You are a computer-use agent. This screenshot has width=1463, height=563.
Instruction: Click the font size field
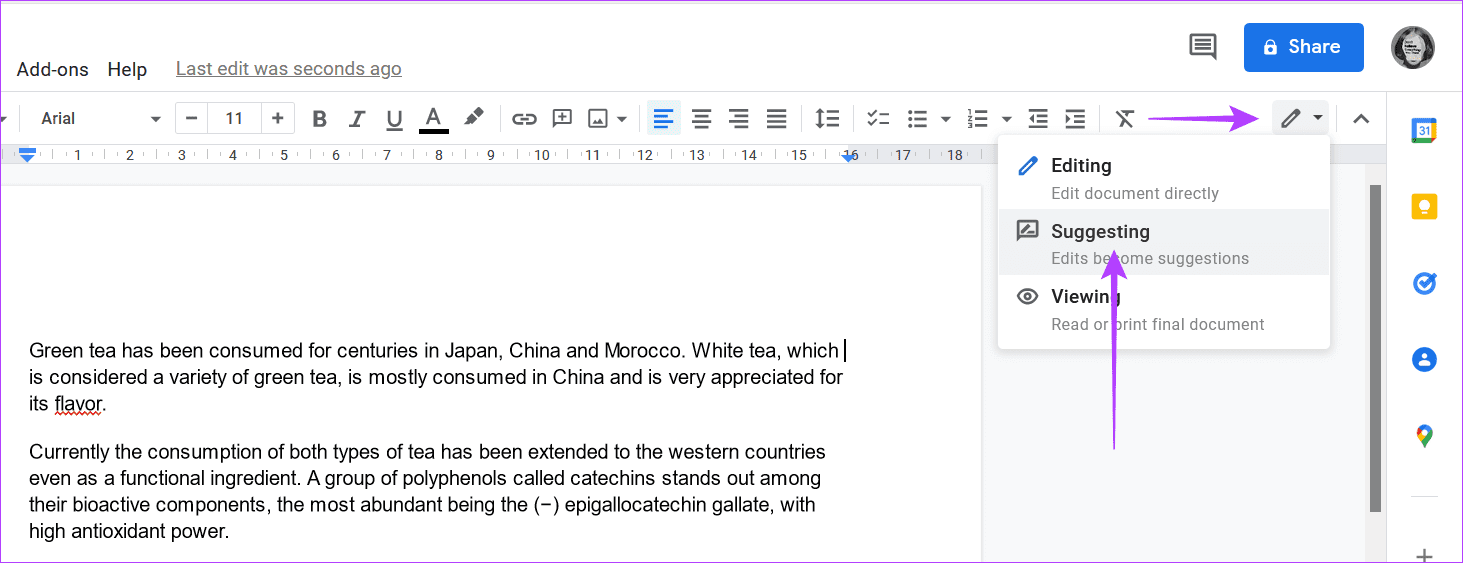[x=234, y=119]
